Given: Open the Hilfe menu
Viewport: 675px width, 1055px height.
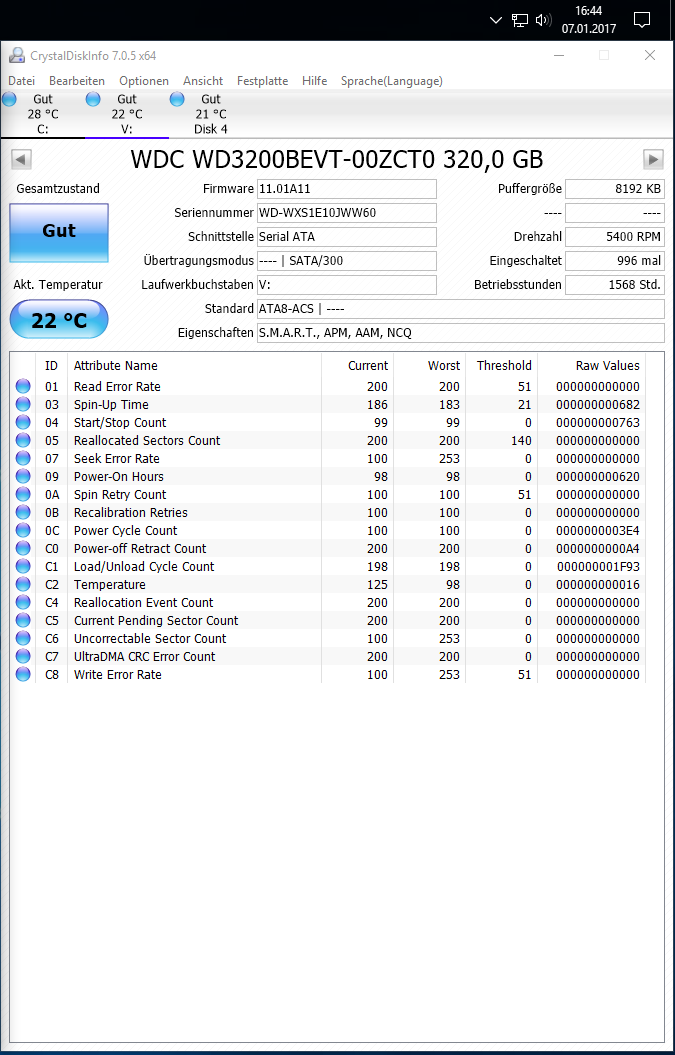Looking at the screenshot, I should [x=314, y=81].
